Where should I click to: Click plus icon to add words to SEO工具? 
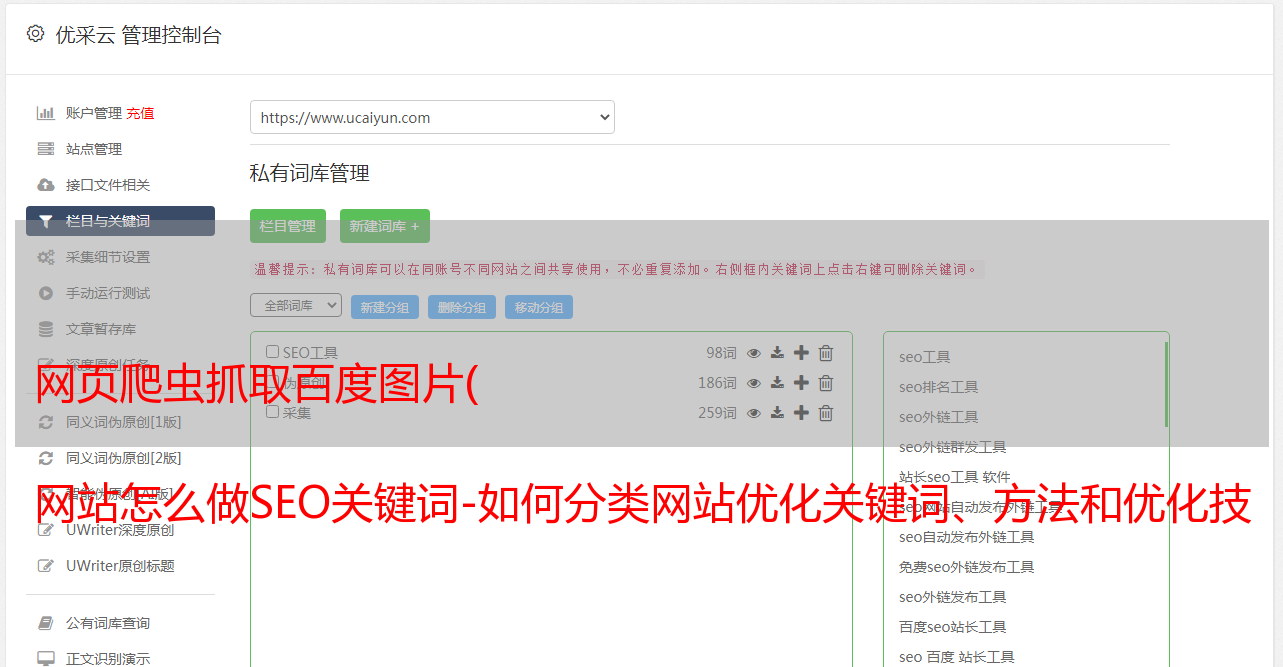point(801,353)
